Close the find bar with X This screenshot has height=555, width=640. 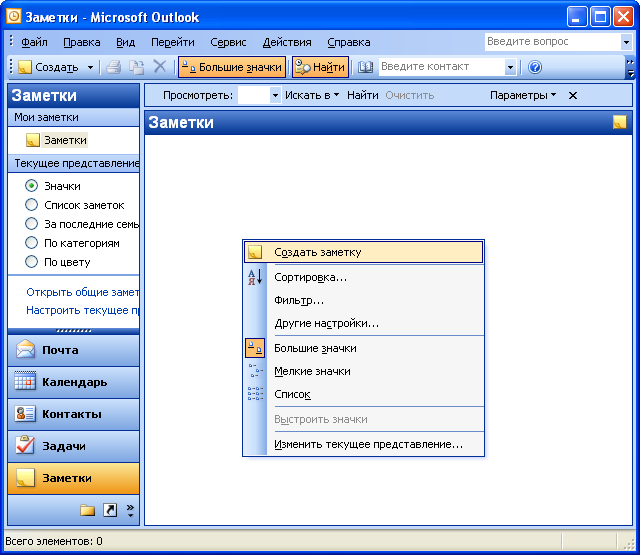573,95
